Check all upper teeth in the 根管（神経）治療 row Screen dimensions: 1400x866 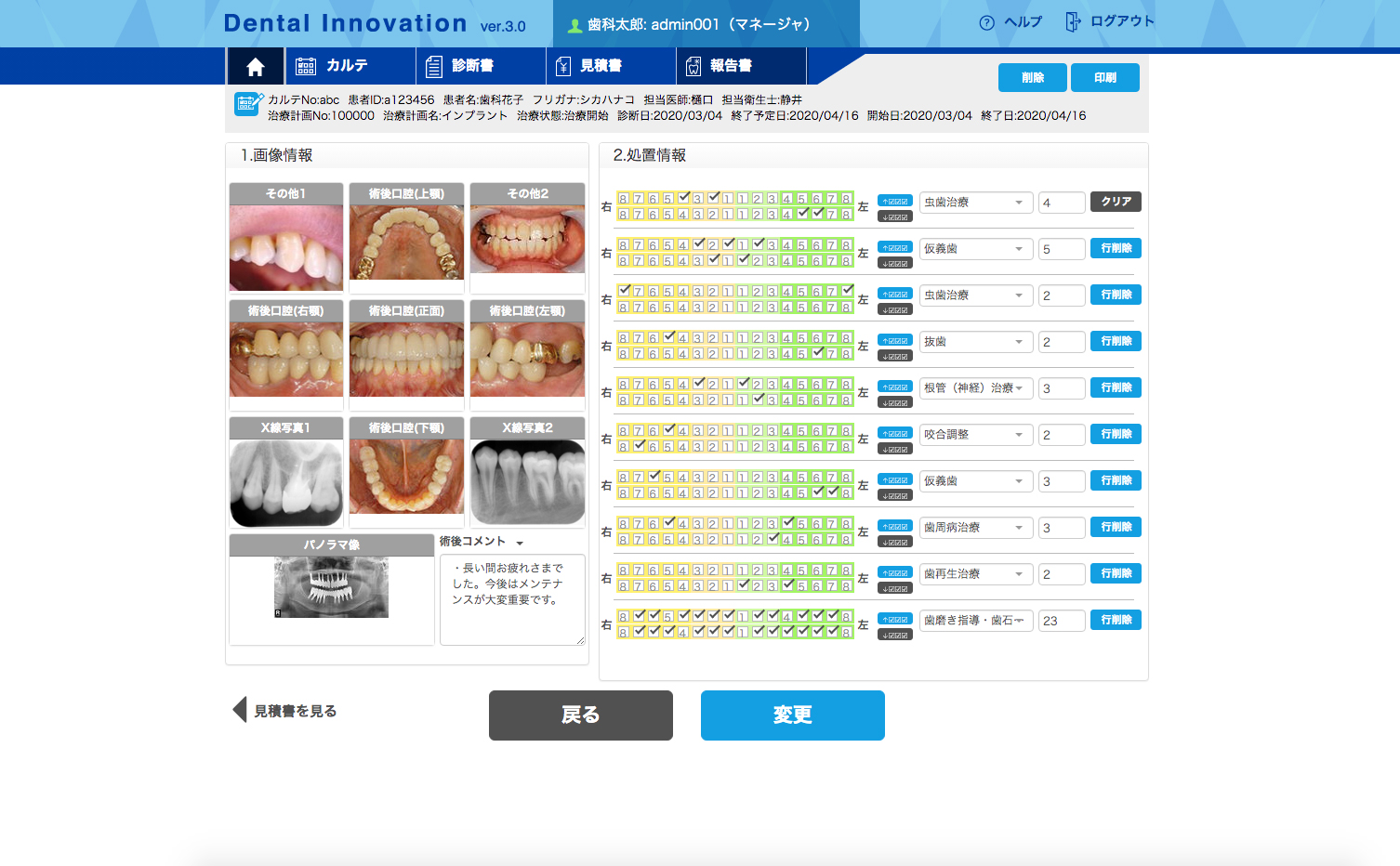[895, 387]
